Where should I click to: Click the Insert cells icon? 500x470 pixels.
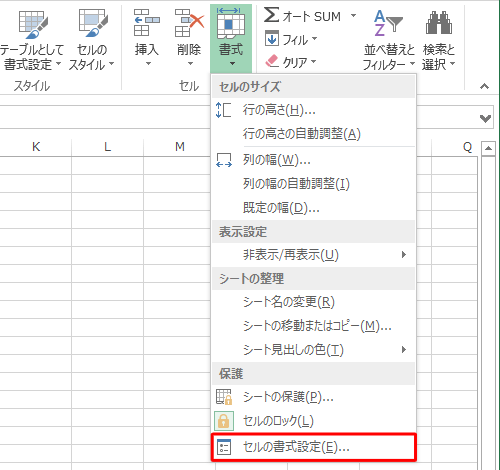pos(146,23)
